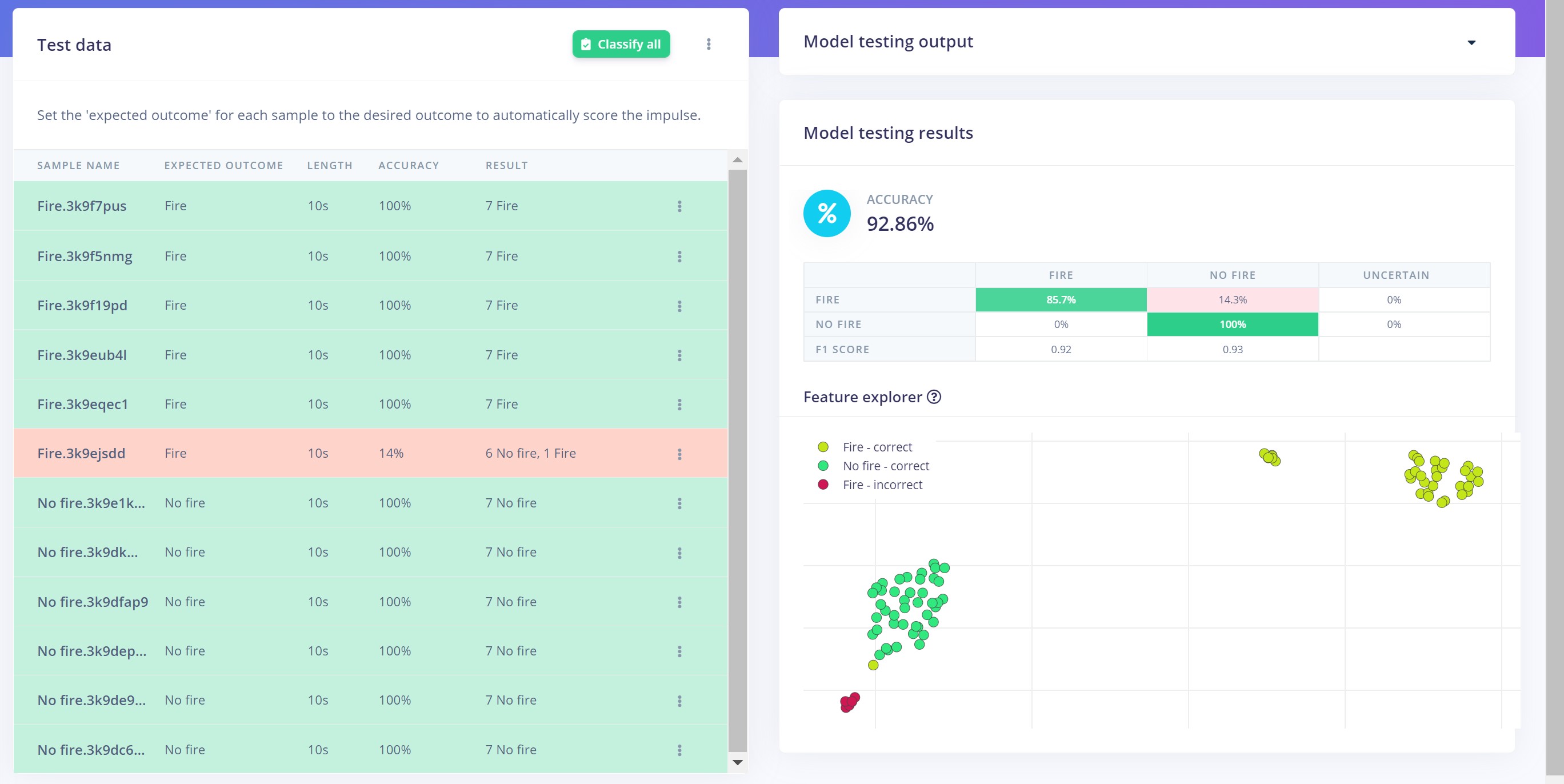Click the accuracy percent icon

click(826, 213)
